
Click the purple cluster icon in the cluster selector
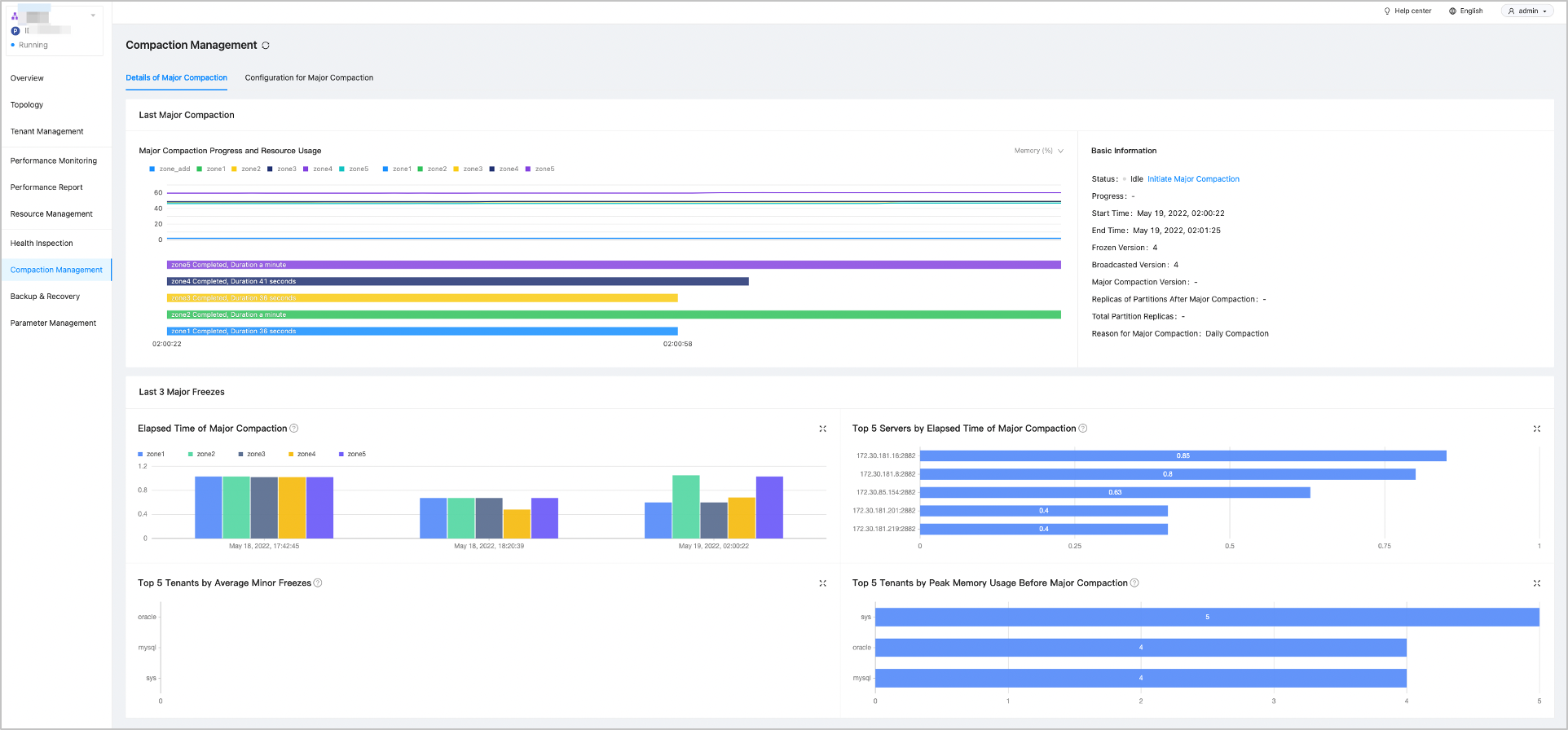coord(15,15)
